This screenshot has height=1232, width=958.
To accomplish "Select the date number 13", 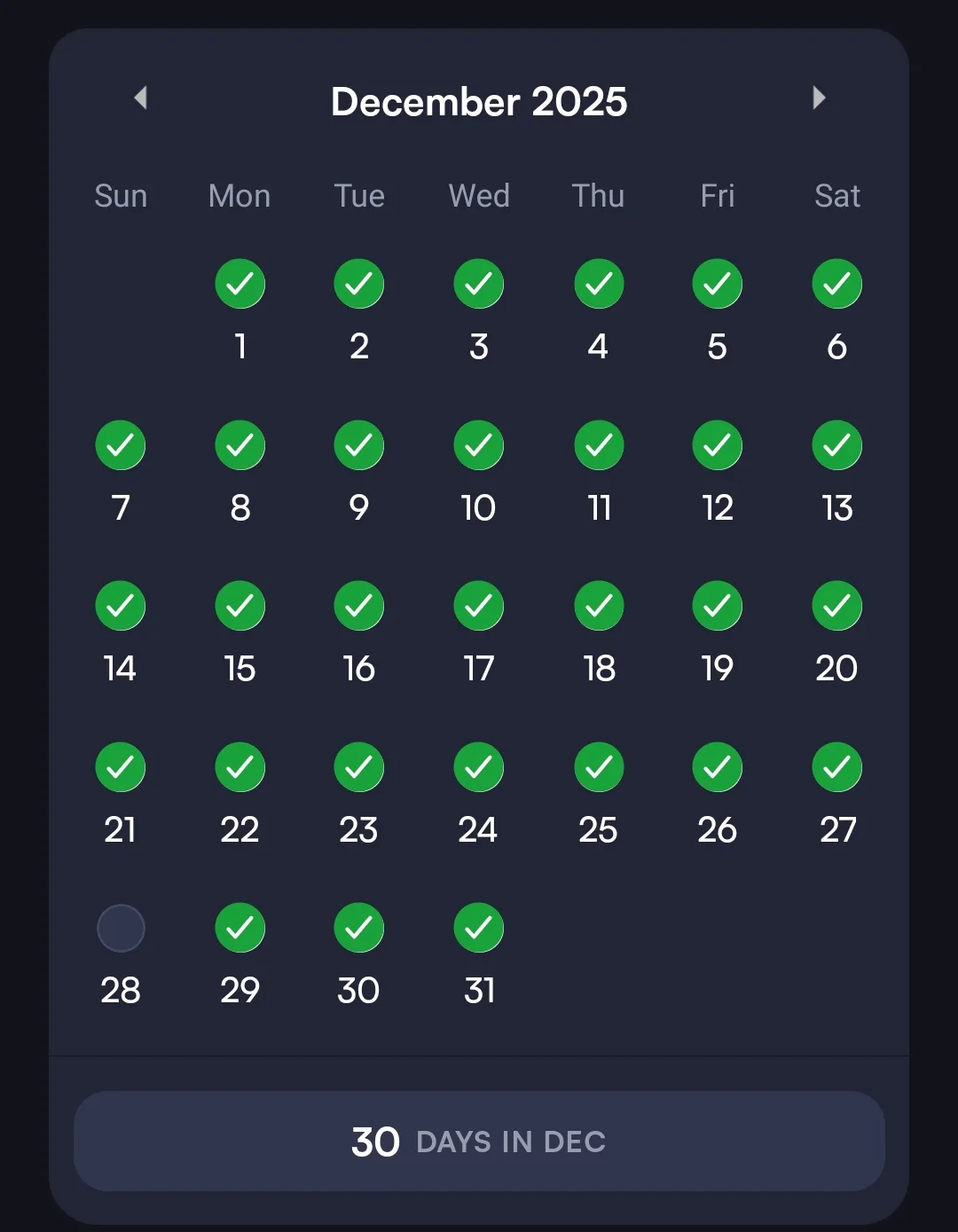I will pyautogui.click(x=836, y=508).
